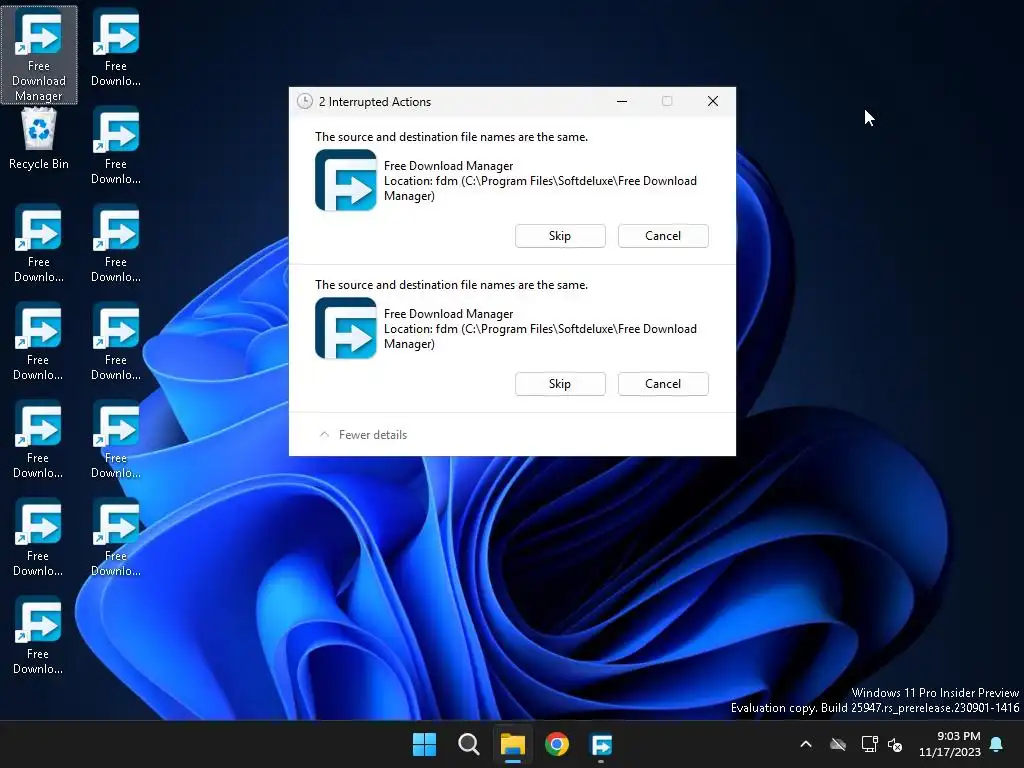Click Cancel in the first interrupted action
This screenshot has height=768, width=1024.
tap(663, 236)
